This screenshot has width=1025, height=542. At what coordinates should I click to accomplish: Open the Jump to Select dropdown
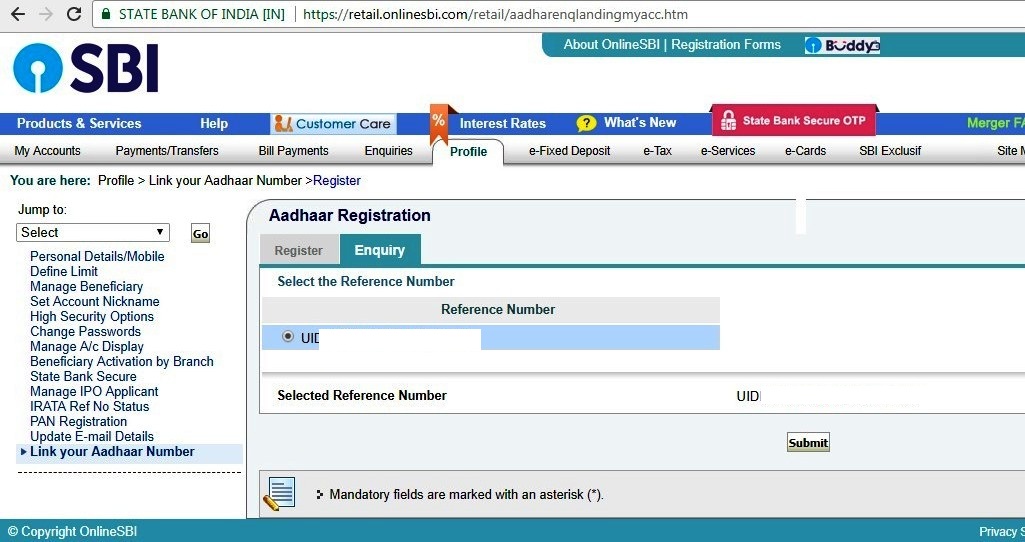93,232
